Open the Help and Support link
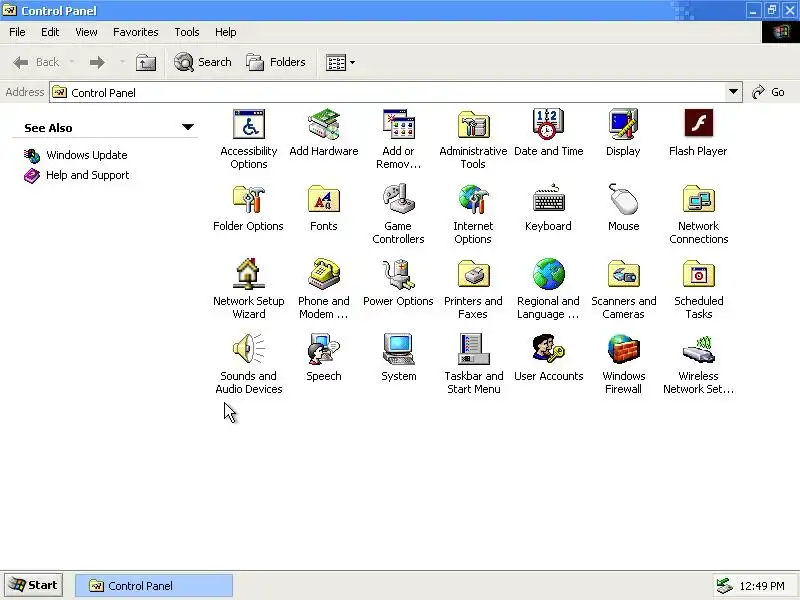The height and width of the screenshot is (600, 800). tap(88, 176)
